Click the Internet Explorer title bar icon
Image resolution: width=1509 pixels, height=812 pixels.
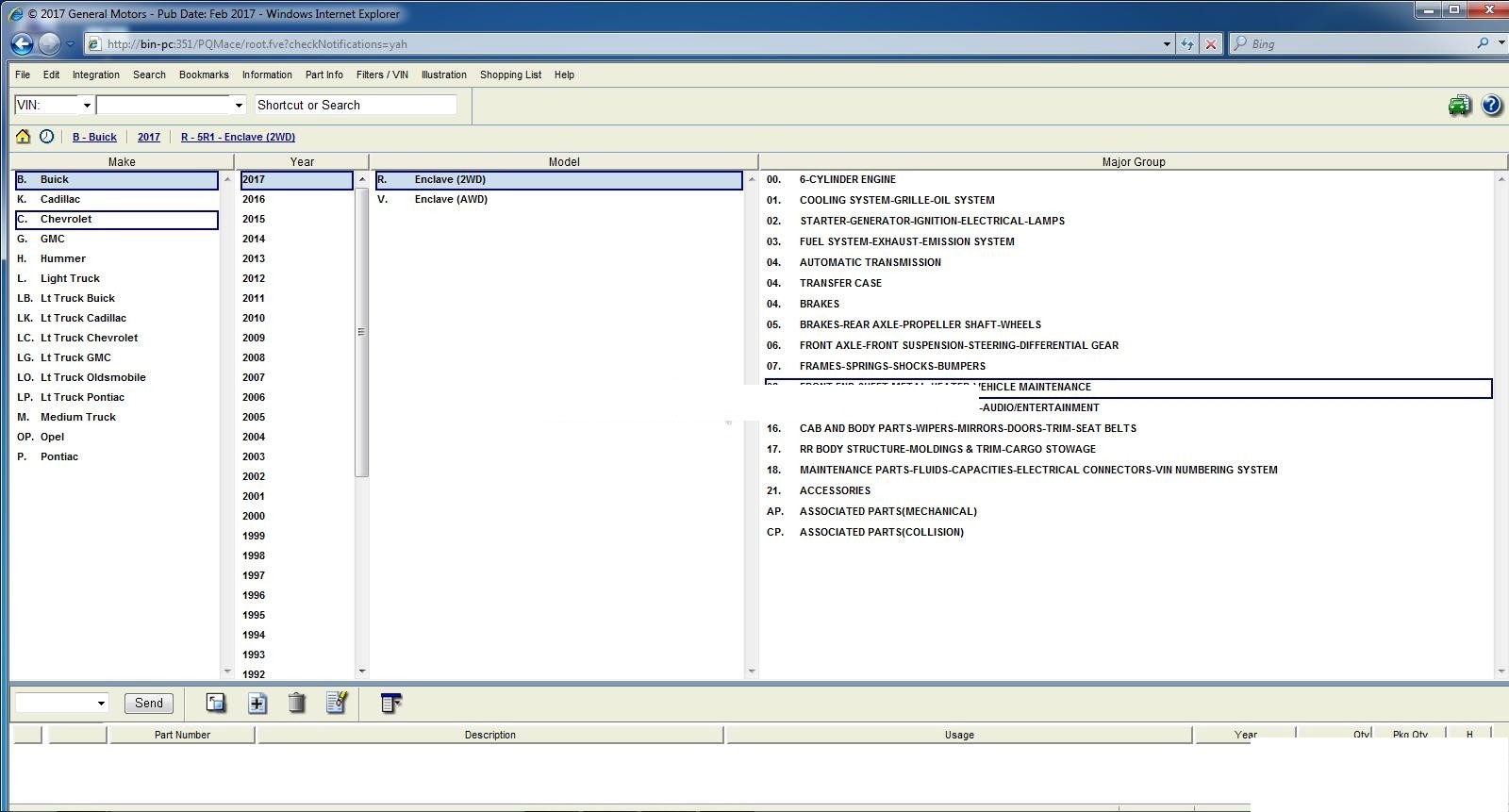pyautogui.click(x=15, y=13)
